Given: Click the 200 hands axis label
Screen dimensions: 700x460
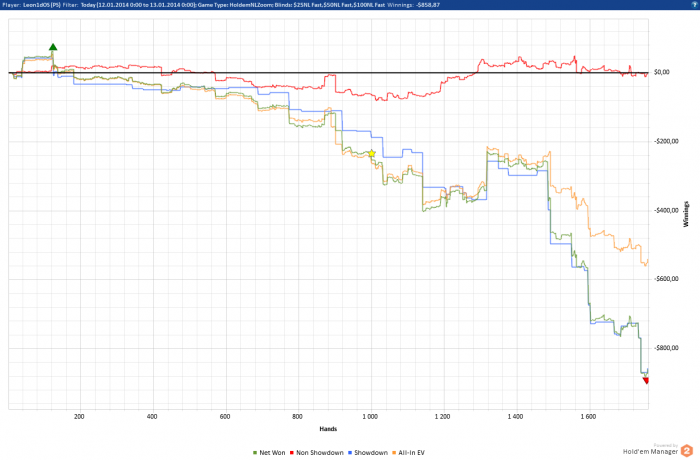Looking at the screenshot, I should click(79, 416).
